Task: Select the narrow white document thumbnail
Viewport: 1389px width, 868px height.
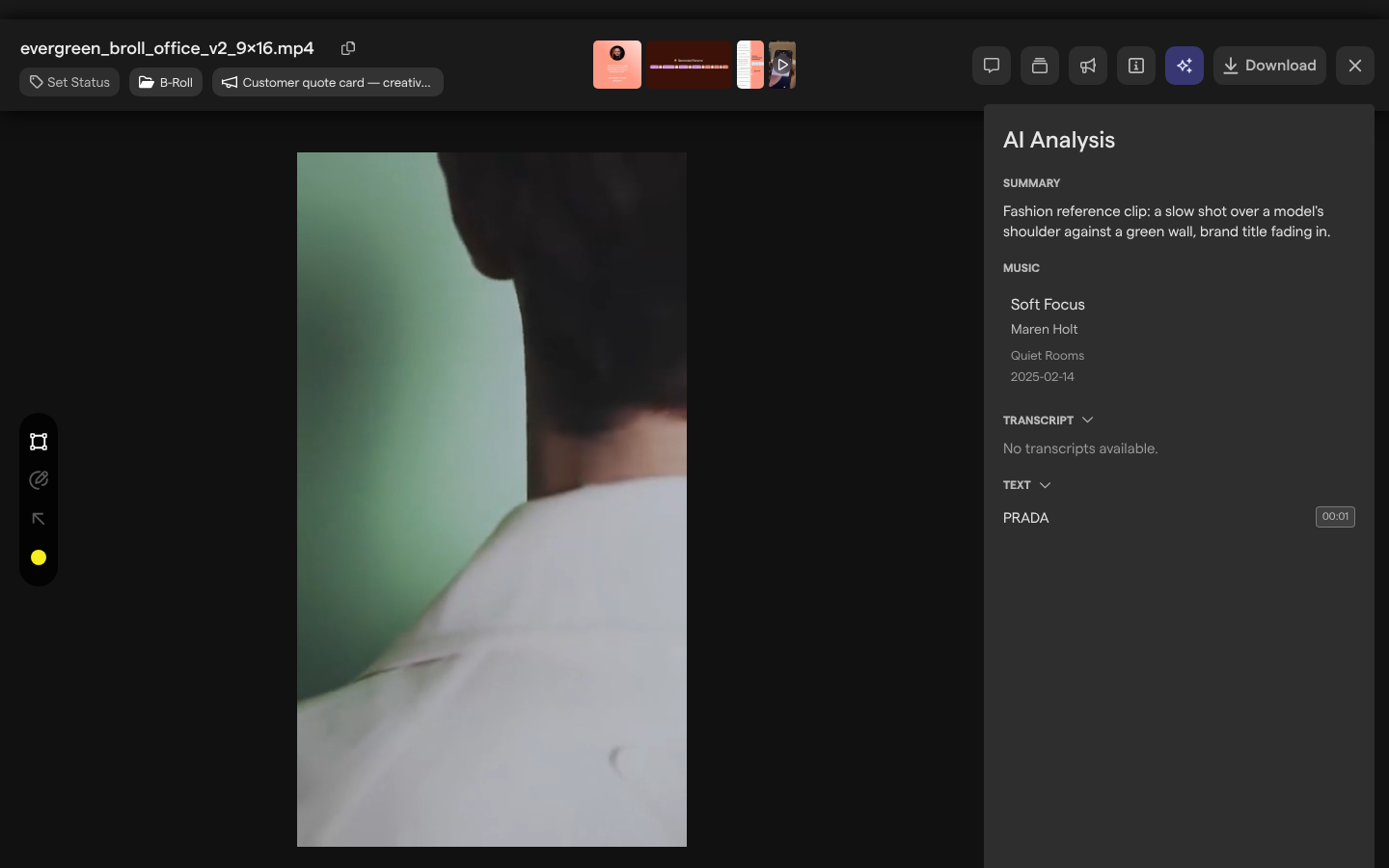Action: [750, 65]
